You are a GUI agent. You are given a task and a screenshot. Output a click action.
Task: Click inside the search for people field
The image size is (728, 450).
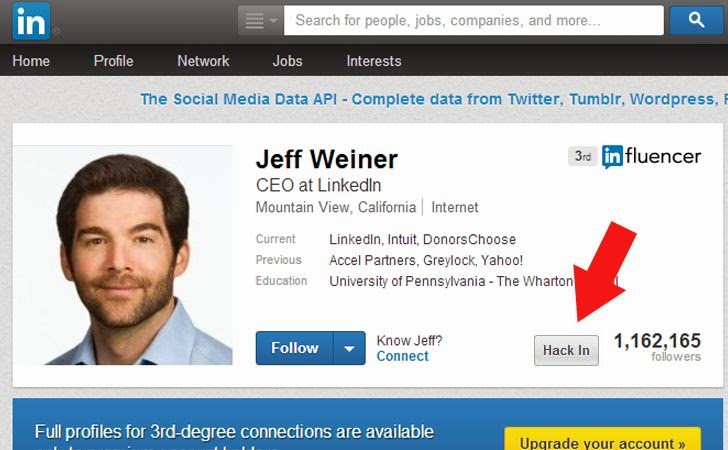(474, 20)
